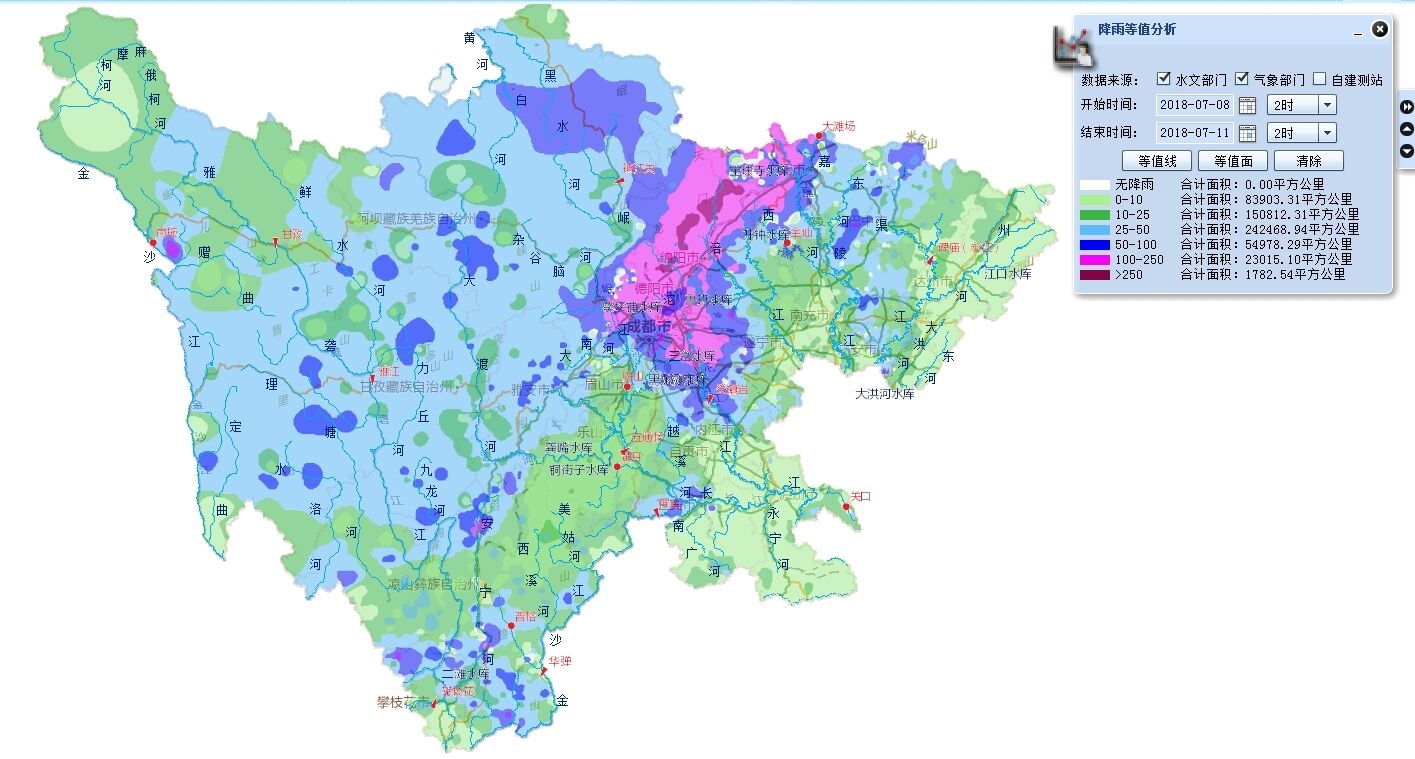
Task: Click area value 0.00平方公里
Action: (1282, 184)
